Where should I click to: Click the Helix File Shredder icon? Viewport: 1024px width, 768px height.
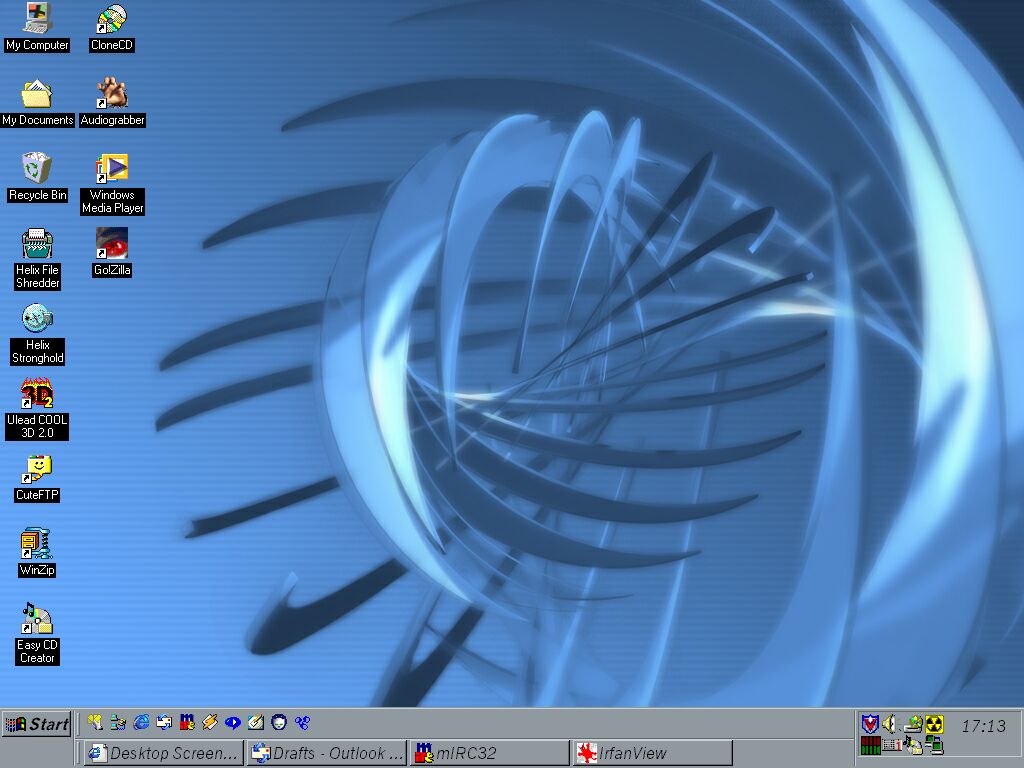point(37,244)
